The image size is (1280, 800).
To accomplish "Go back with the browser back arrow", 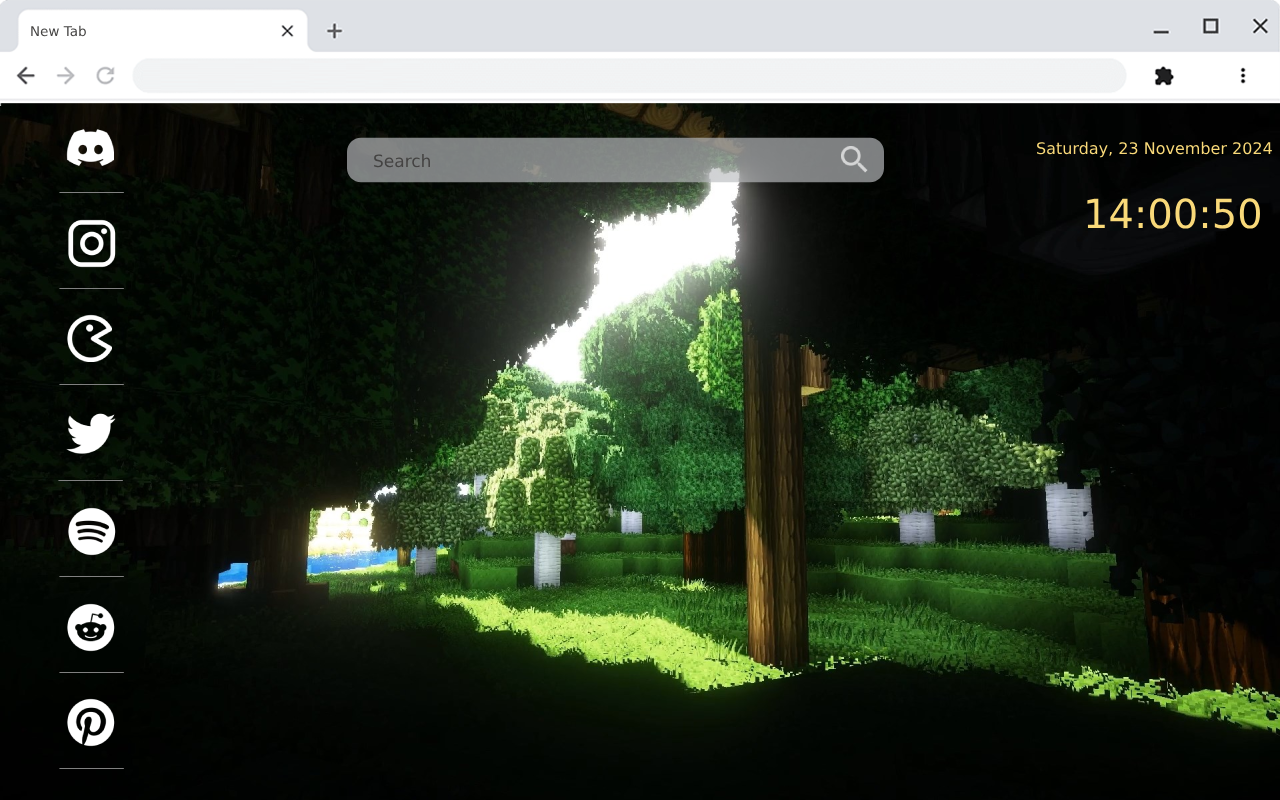I will coord(26,76).
